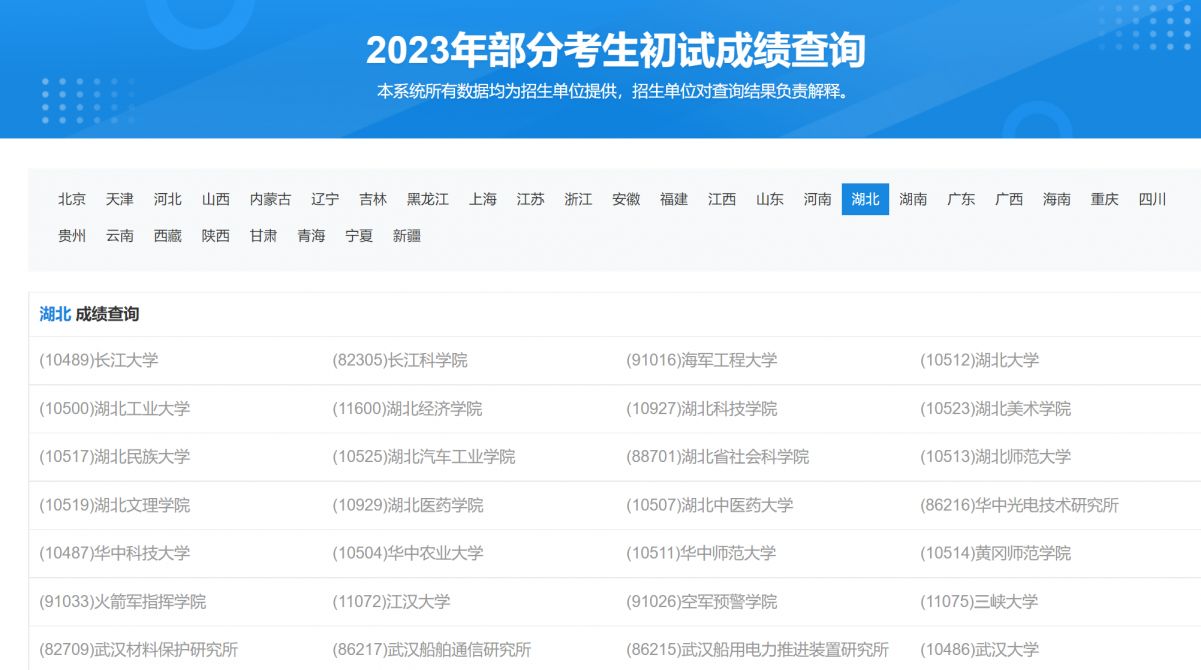Open the 山西 province tab
Image resolution: width=1201 pixels, height=670 pixels.
coord(216,199)
